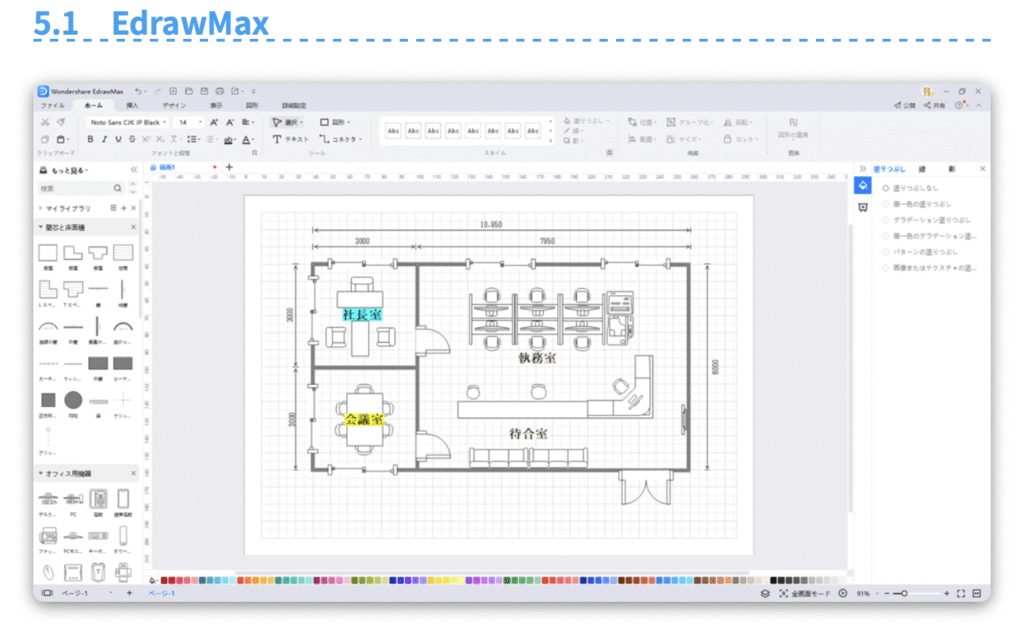Screen dimensions: 1024x640
Task: Click the ロック lock button
Action: pyautogui.click(x=741, y=139)
